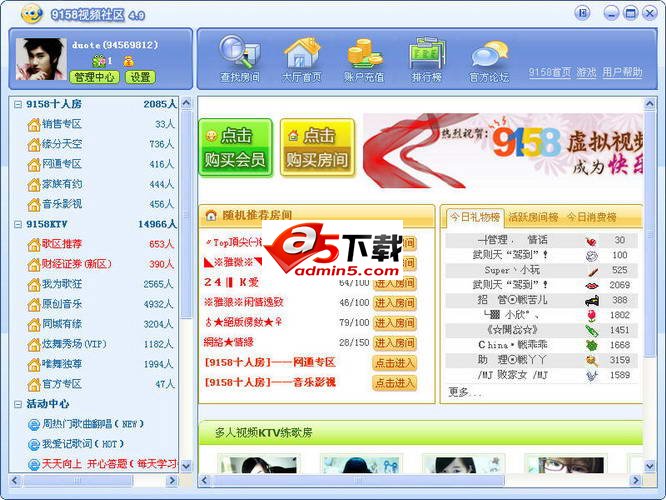Open 我为歌狂 category

point(62,284)
